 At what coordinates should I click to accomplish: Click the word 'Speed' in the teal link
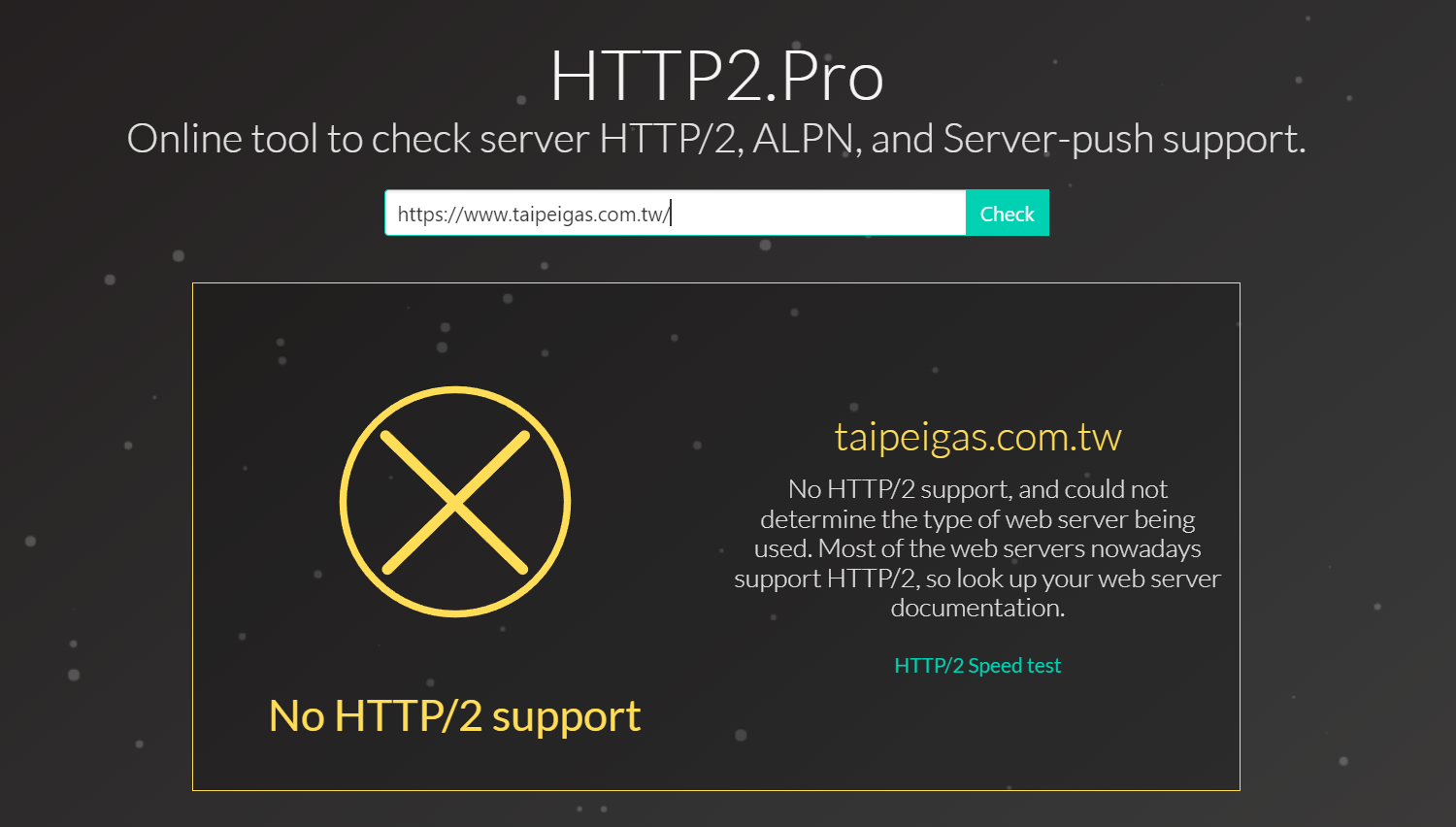[995, 666]
